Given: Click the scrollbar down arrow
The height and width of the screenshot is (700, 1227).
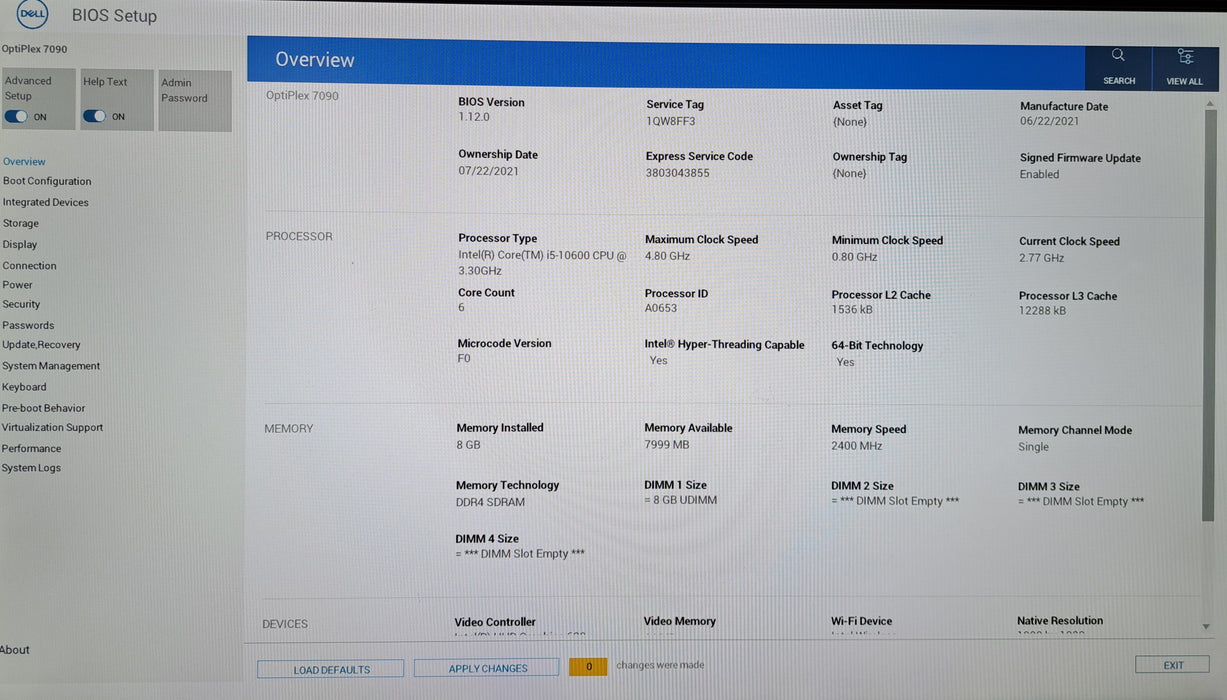Looking at the screenshot, I should 1206,627.
